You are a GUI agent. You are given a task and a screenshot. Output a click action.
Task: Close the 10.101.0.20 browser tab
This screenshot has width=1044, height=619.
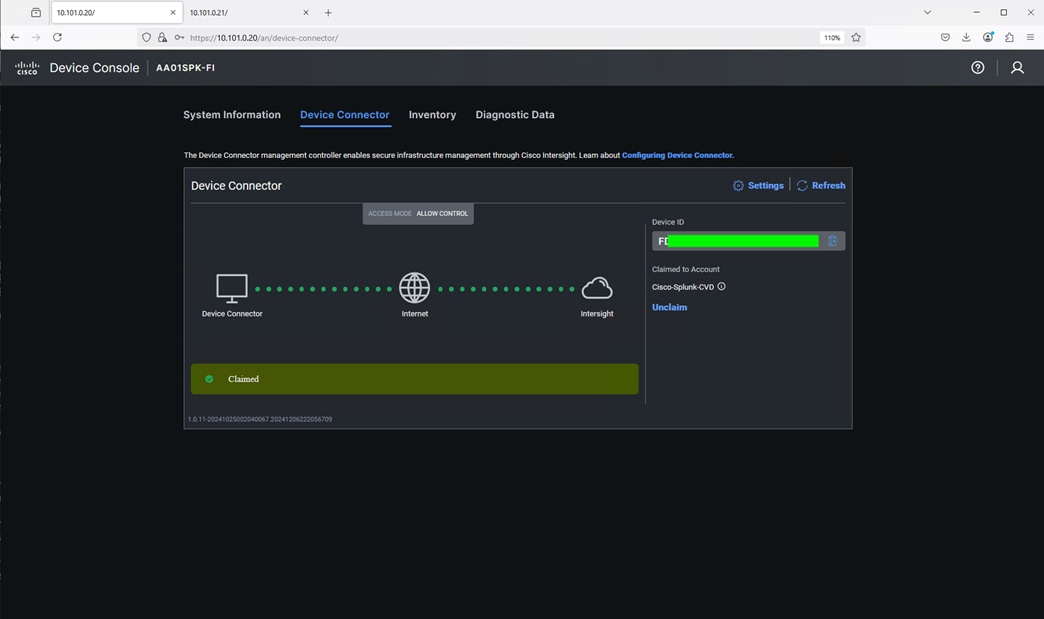click(x=172, y=13)
